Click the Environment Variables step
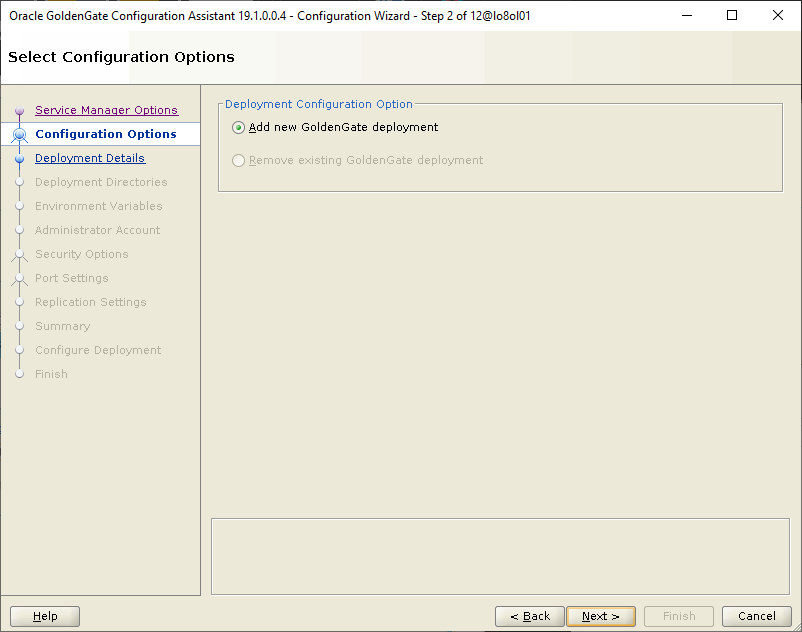Image resolution: width=802 pixels, height=632 pixels. pyautogui.click(x=98, y=206)
